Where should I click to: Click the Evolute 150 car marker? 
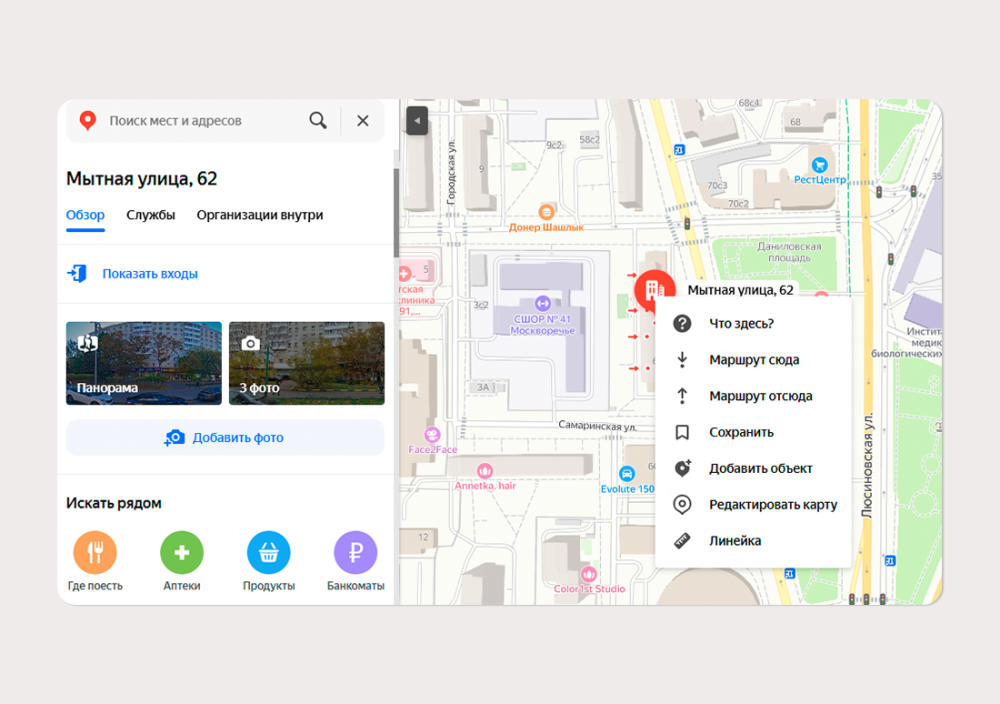tap(627, 474)
